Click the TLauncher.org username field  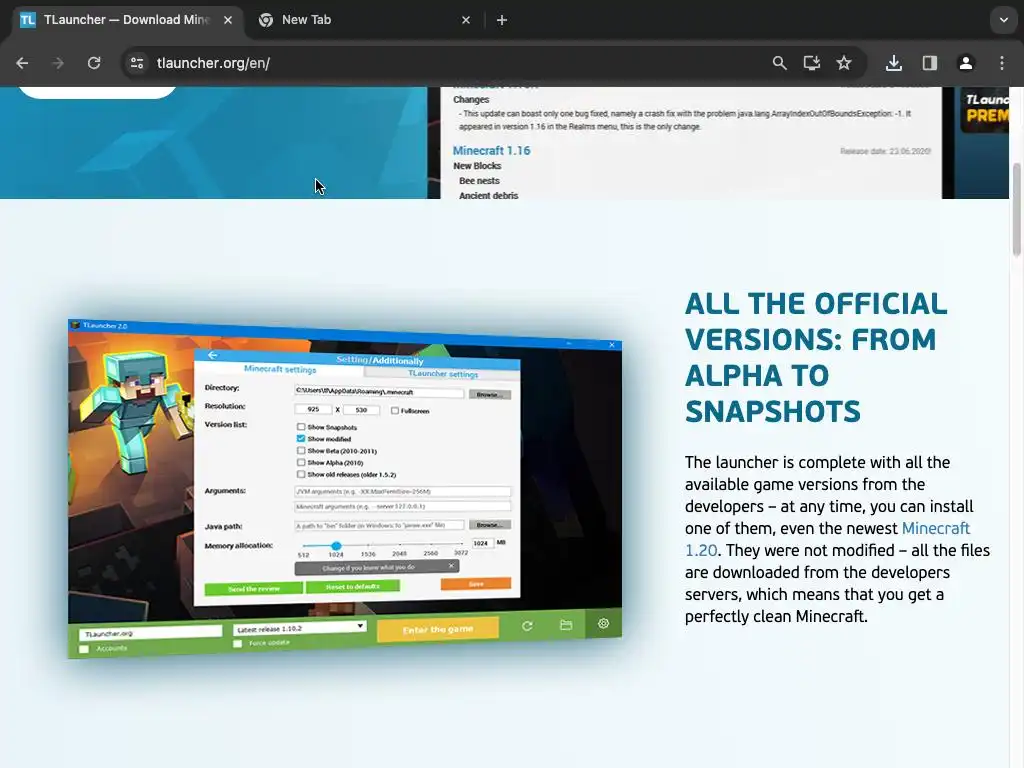[x=150, y=633]
